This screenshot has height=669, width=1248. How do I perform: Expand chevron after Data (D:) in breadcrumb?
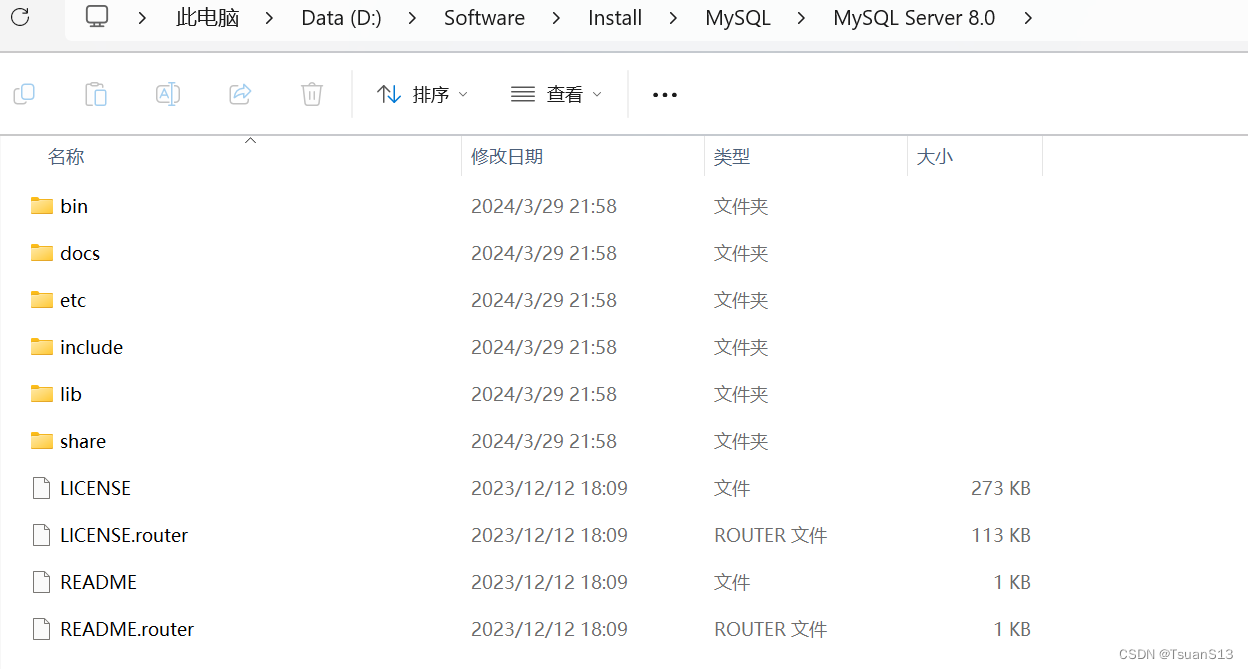click(413, 18)
